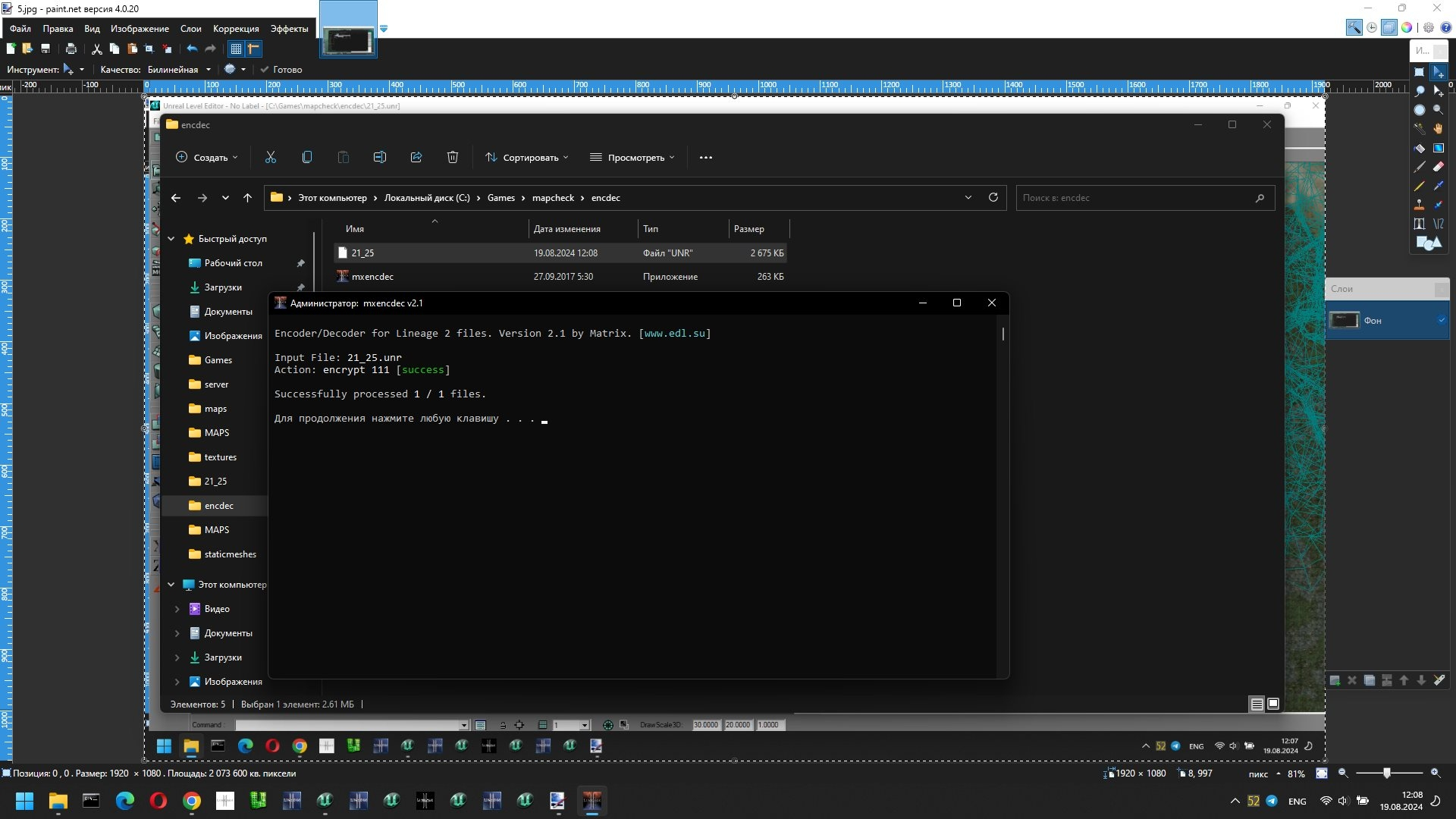Open the Коррекция menu
This screenshot has width=1456, height=819.
(236, 29)
